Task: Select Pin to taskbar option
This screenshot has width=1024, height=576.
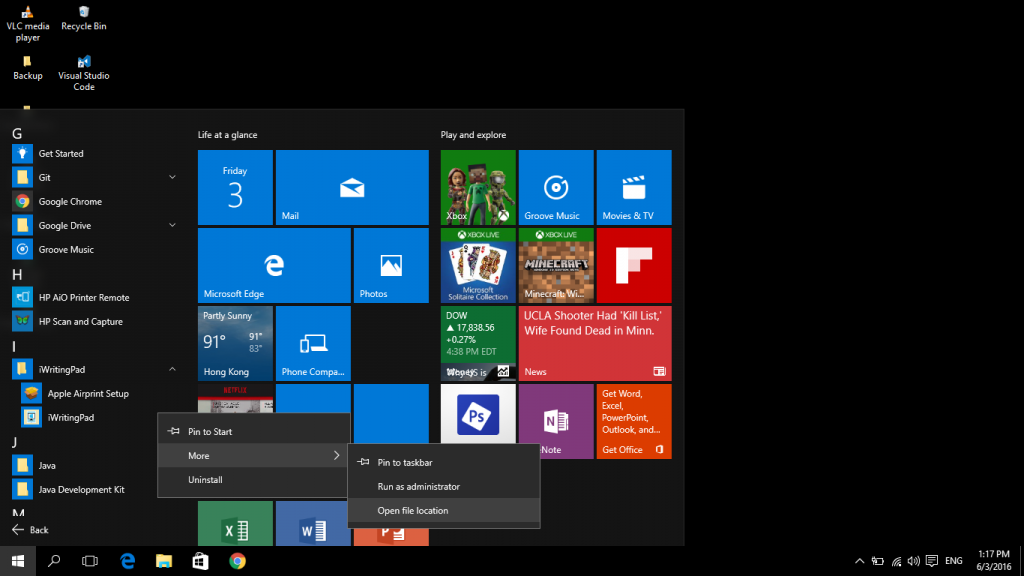Action: pos(405,463)
